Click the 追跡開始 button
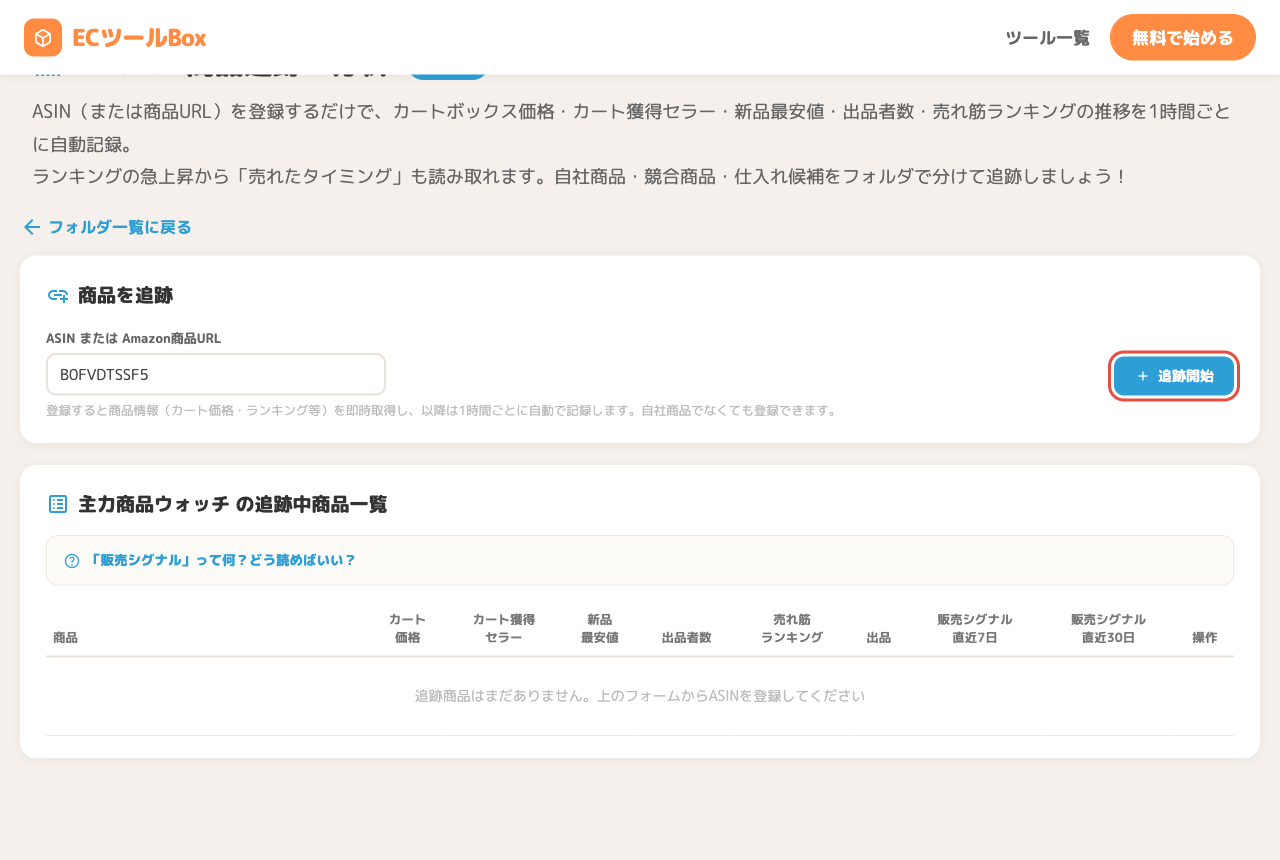 pos(1174,376)
